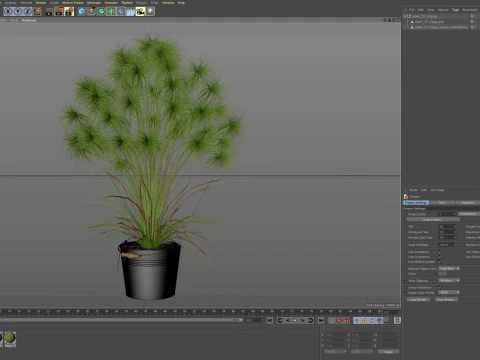
Task: Click the Light bulb icon in toolbar
Action: point(150,12)
